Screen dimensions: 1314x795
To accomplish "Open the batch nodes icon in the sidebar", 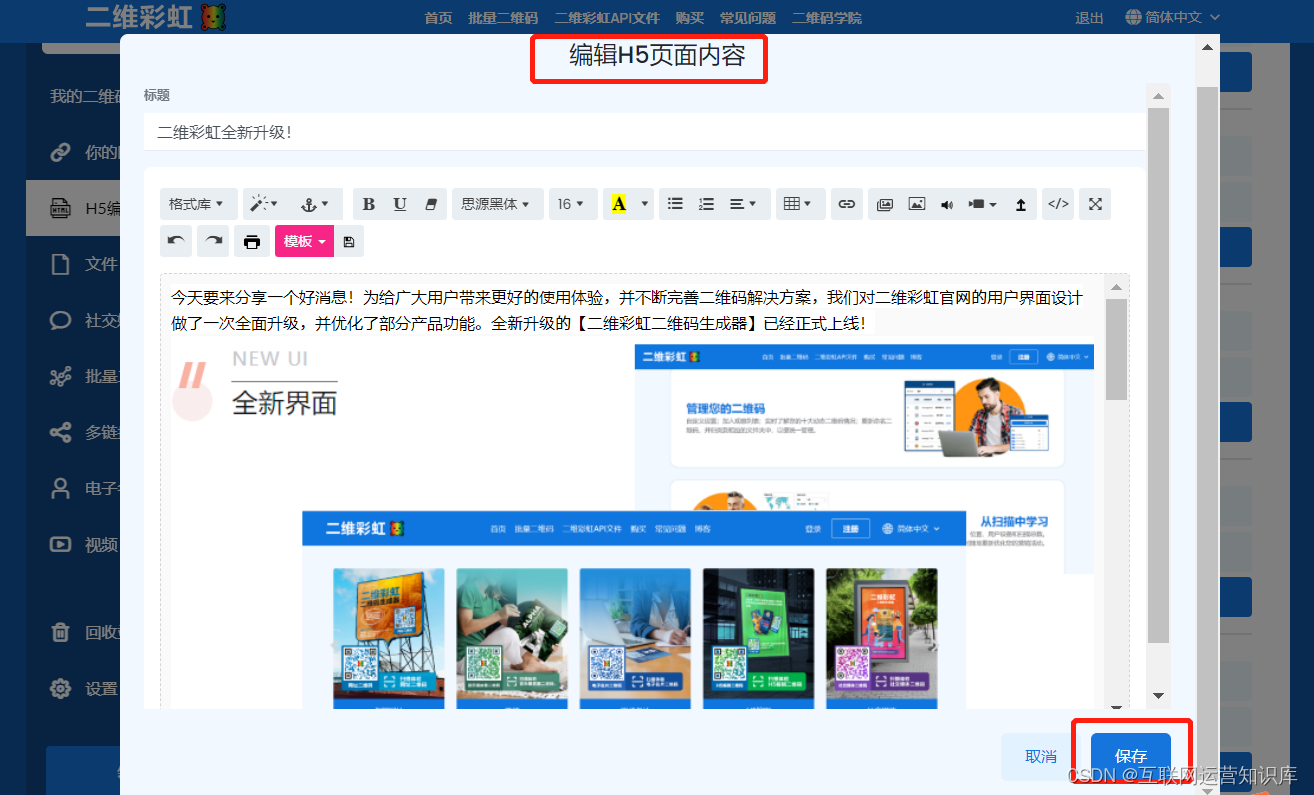I will click(61, 377).
